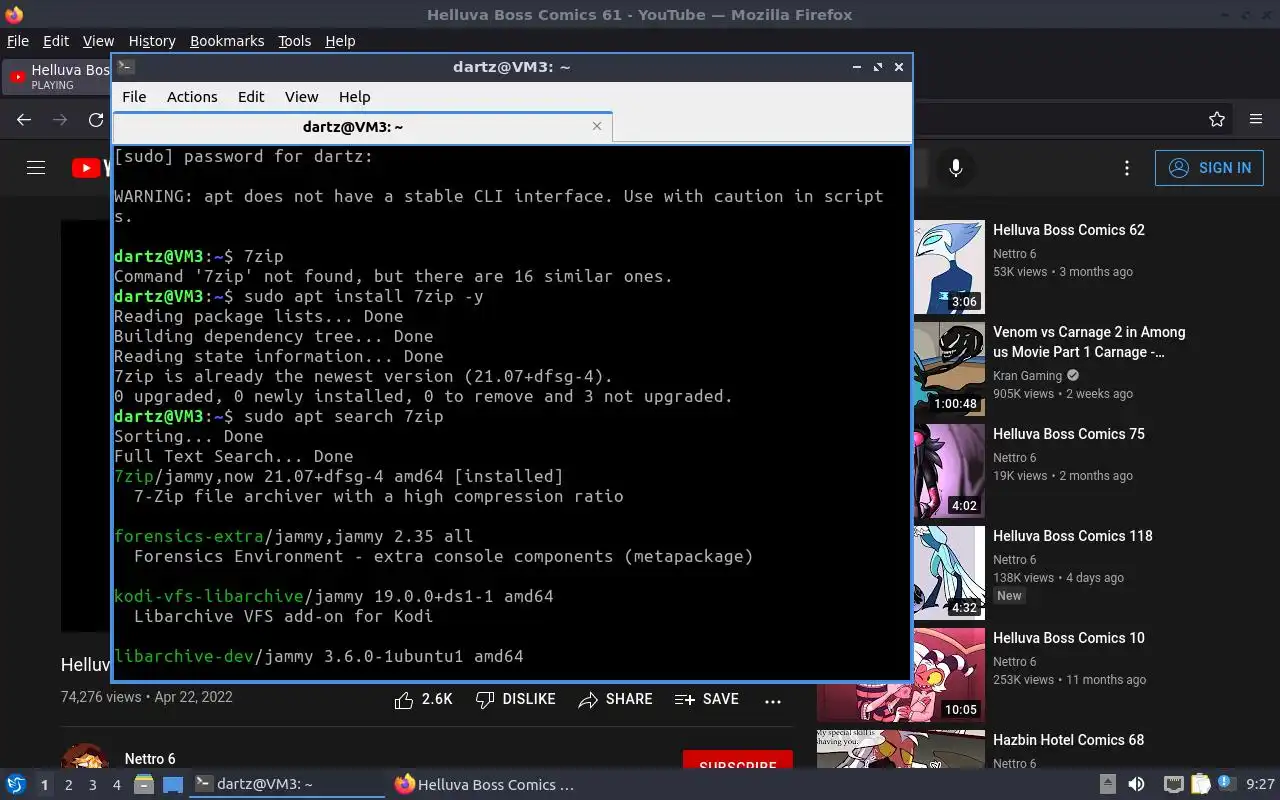Click terminal window title bar icon
Viewport: 1280px width, 800px height.
click(x=125, y=67)
